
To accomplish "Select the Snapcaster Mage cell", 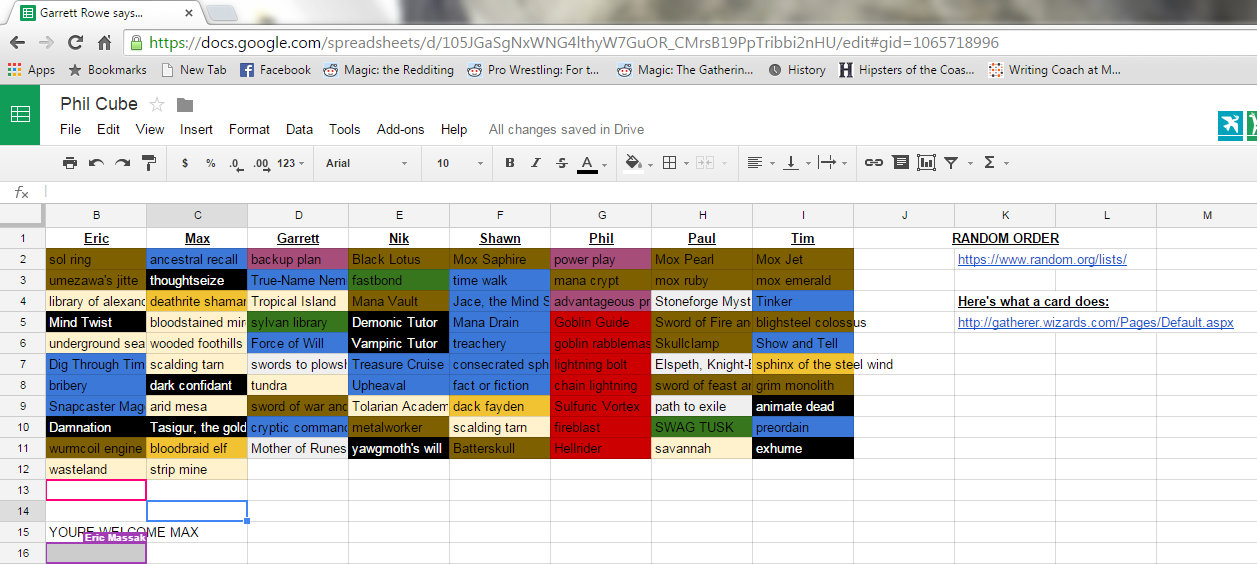I will 96,406.
